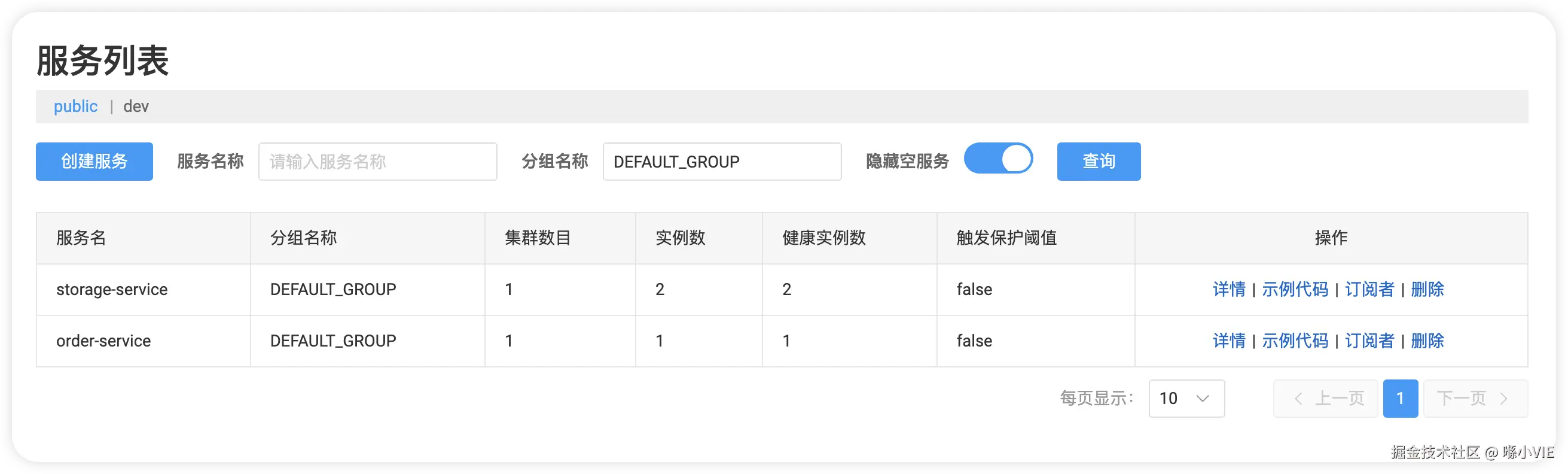1568x474 pixels.
Task: Toggle the 隐藏空服务 switch
Action: tap(998, 159)
